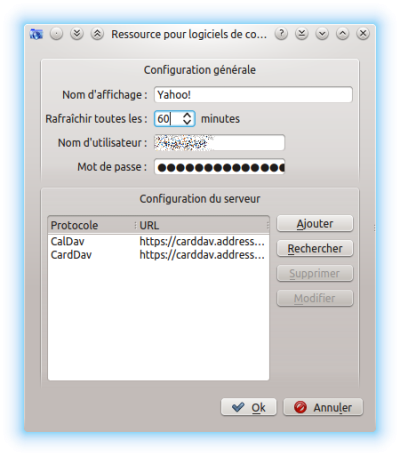
Task: Click the Ajouter button
Action: coord(315,224)
